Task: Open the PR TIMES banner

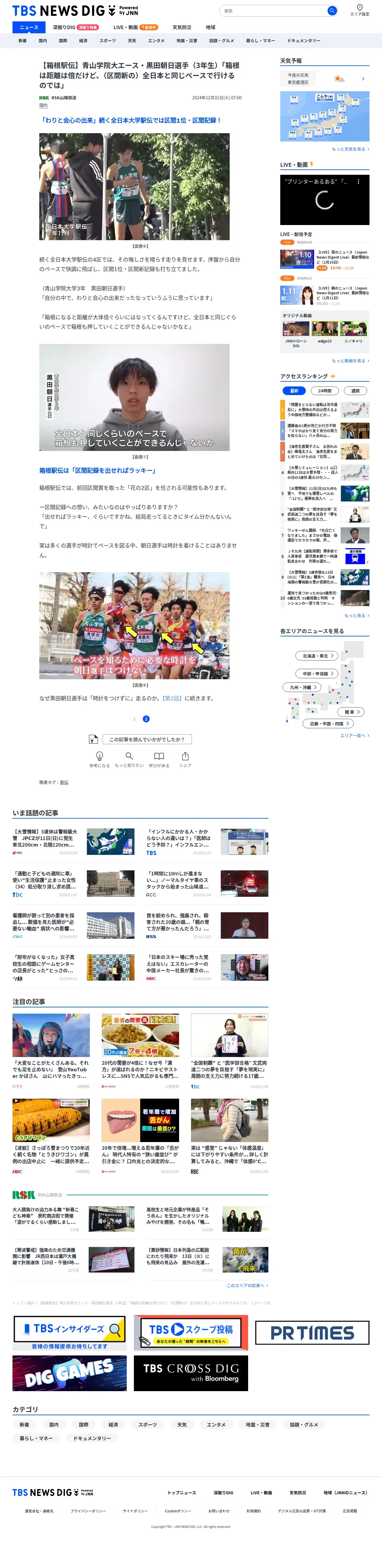Action: point(312,1333)
